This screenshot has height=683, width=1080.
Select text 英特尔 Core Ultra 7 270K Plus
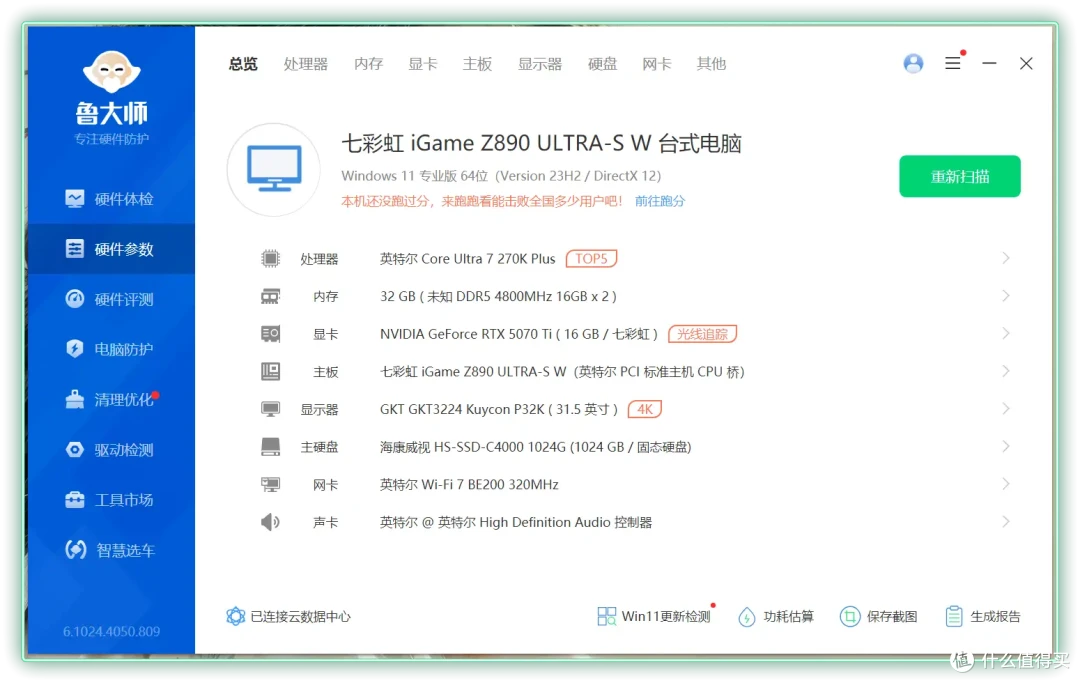tap(468, 259)
